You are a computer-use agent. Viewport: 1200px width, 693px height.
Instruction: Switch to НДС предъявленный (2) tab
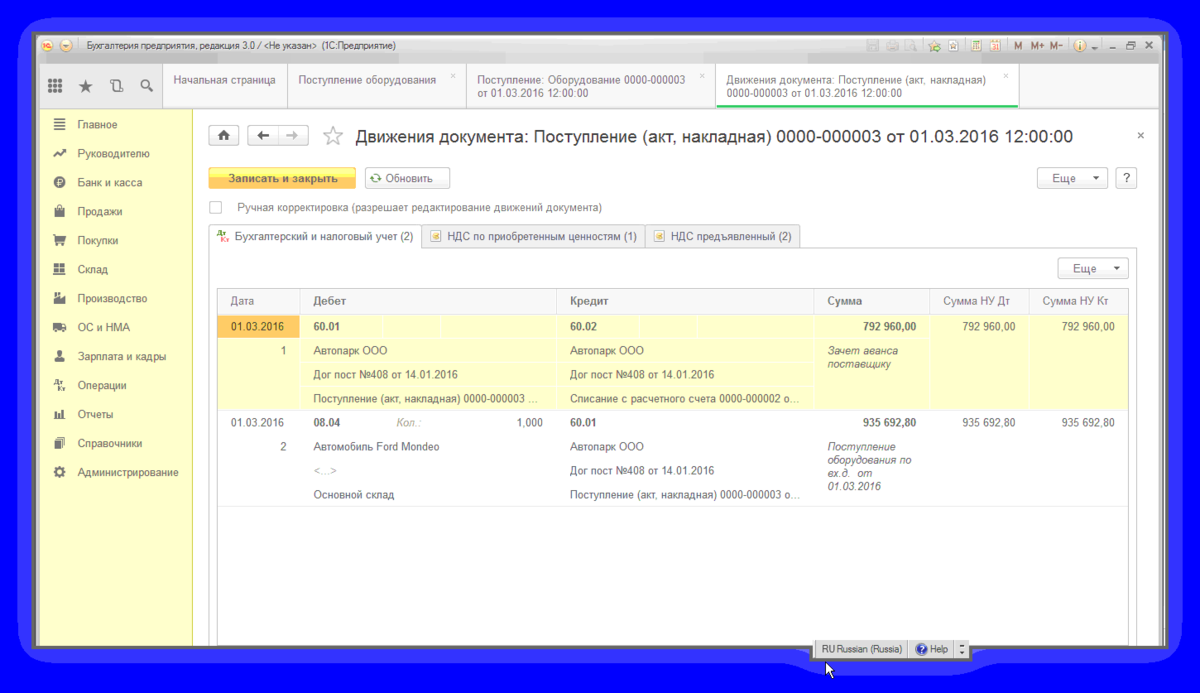(x=723, y=236)
